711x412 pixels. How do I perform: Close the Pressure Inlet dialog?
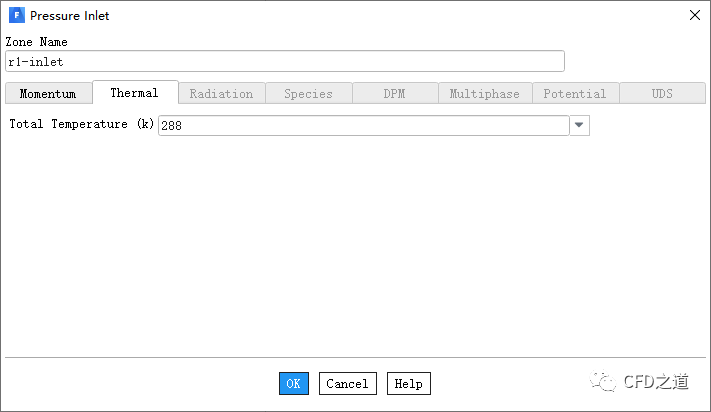tap(695, 15)
